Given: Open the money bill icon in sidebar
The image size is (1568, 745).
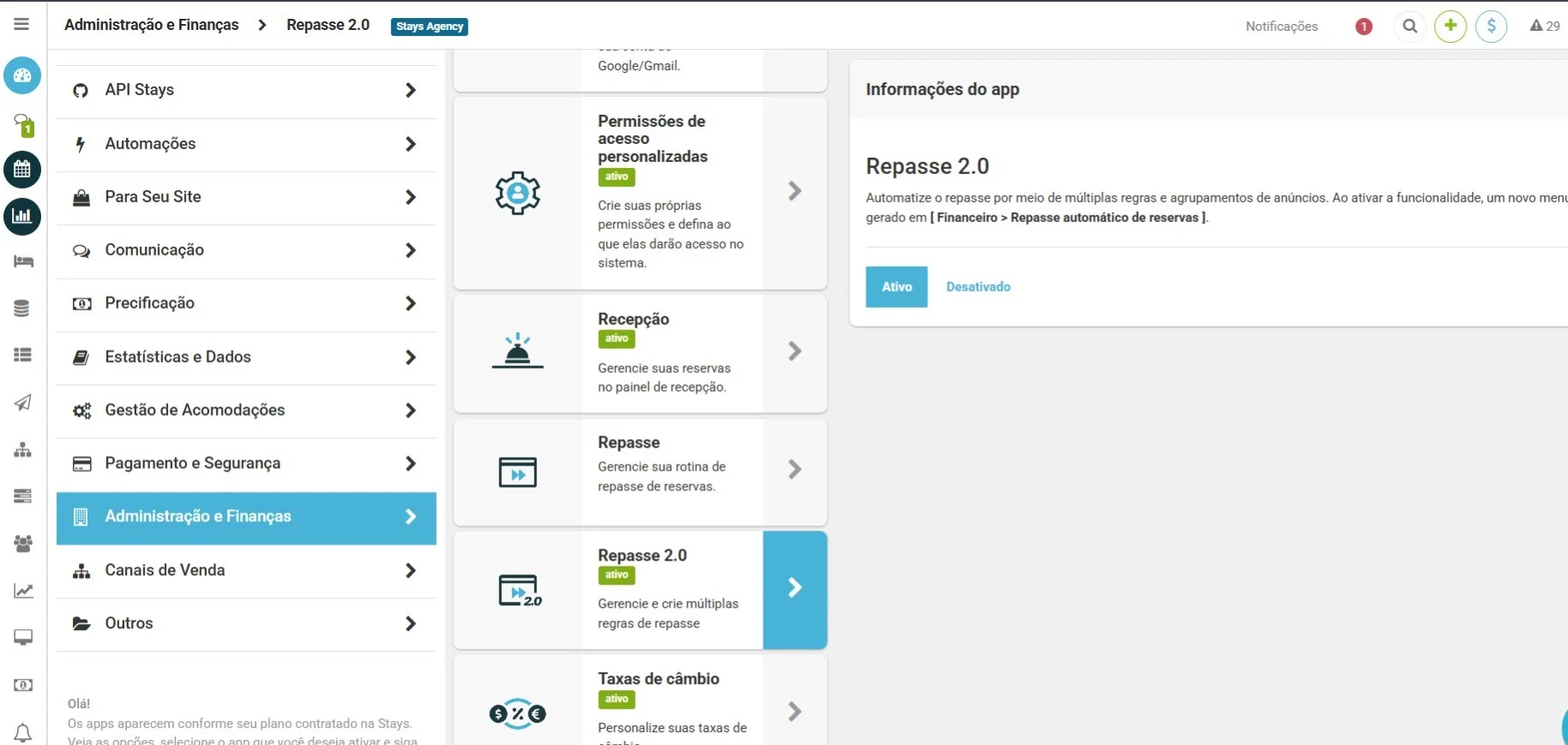Looking at the screenshot, I should tap(23, 685).
